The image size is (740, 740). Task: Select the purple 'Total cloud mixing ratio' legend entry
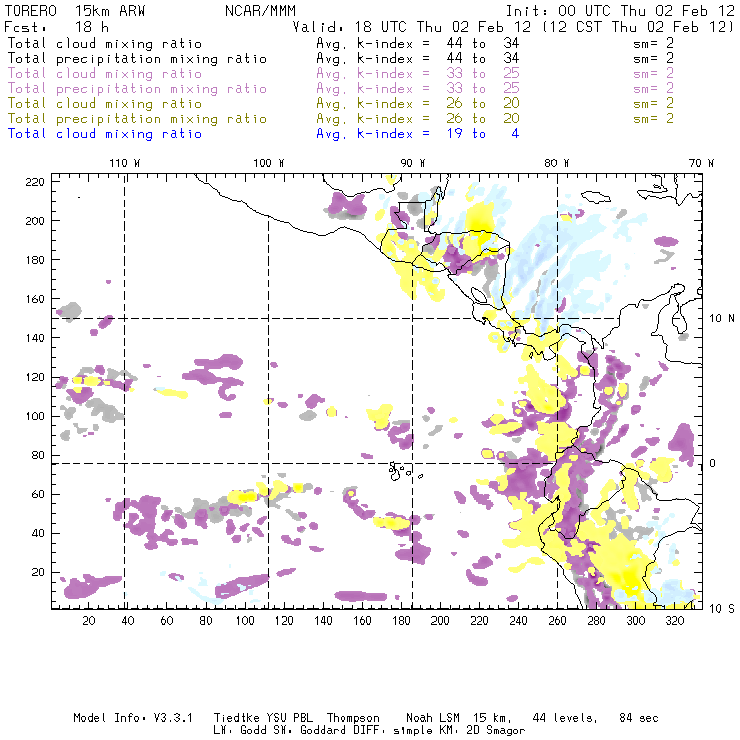[x=105, y=74]
